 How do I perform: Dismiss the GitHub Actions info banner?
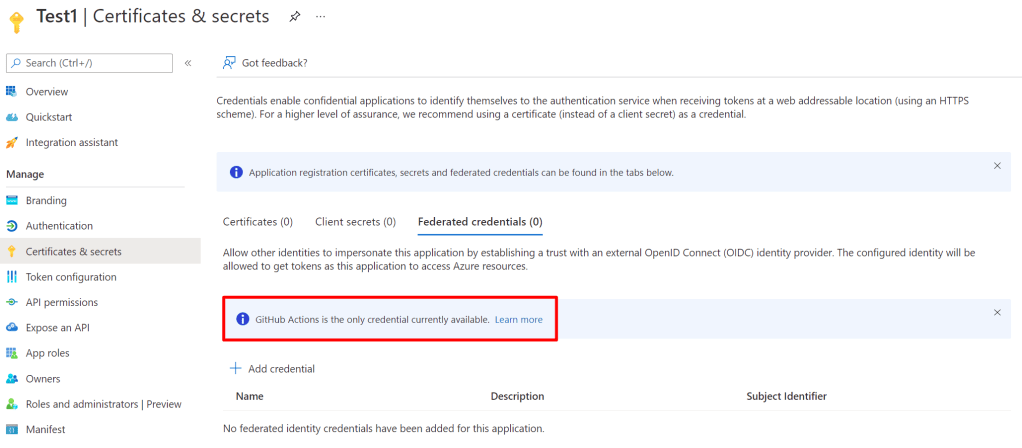point(996,313)
